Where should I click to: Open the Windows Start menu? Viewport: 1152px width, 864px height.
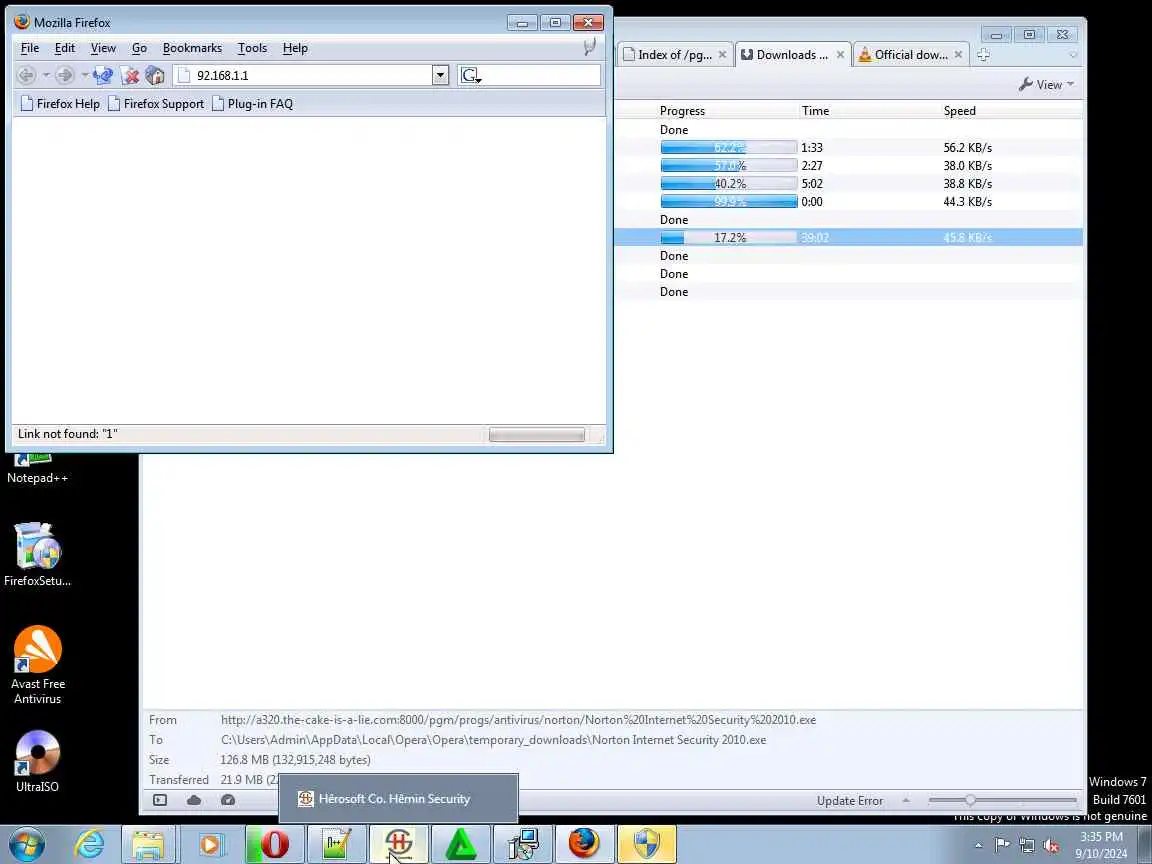[x=27, y=844]
